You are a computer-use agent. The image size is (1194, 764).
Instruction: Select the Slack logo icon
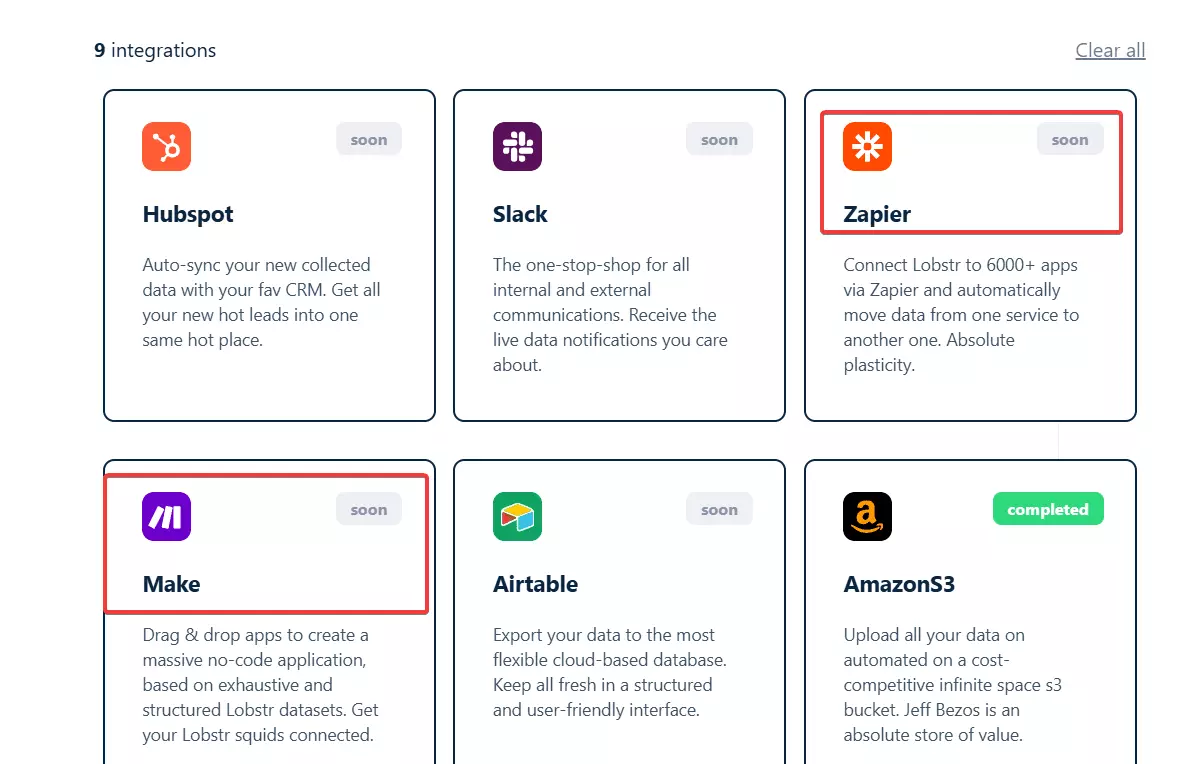[x=517, y=146]
